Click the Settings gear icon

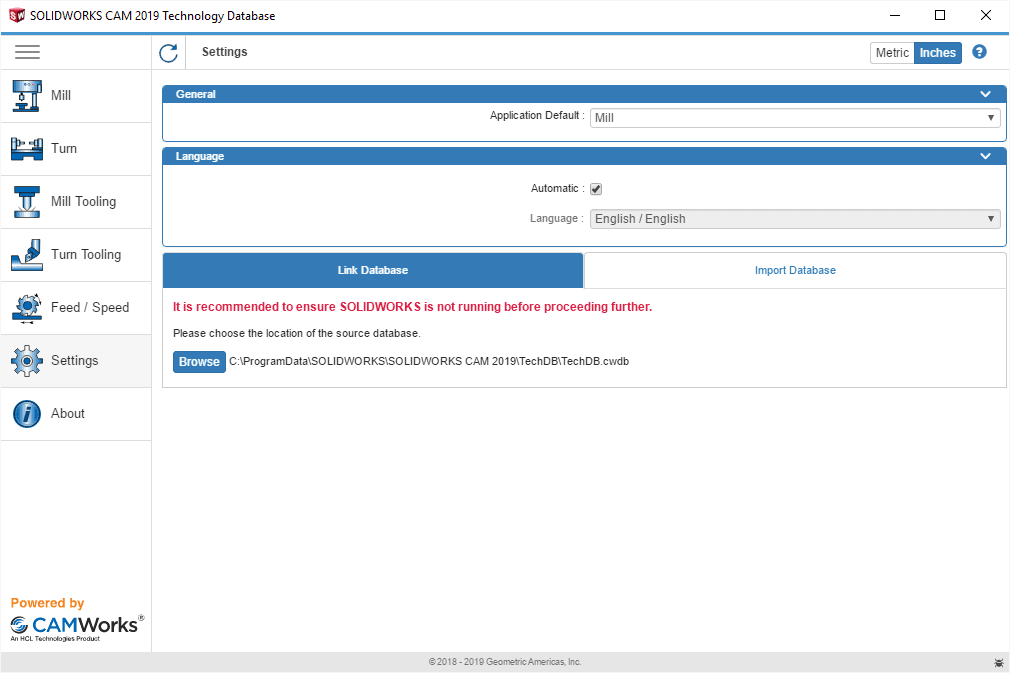point(26,361)
